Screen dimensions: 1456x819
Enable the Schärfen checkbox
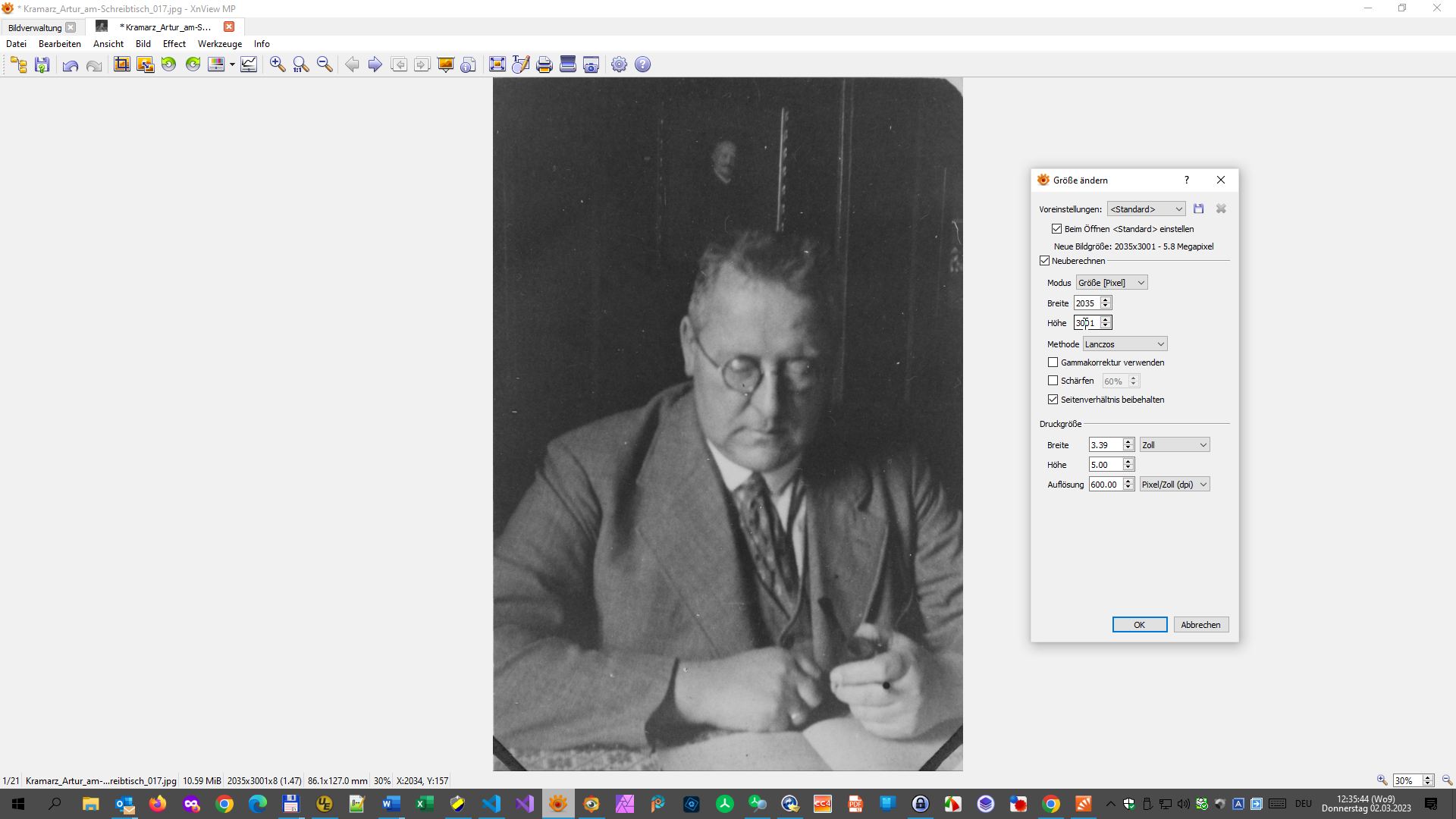1053,381
